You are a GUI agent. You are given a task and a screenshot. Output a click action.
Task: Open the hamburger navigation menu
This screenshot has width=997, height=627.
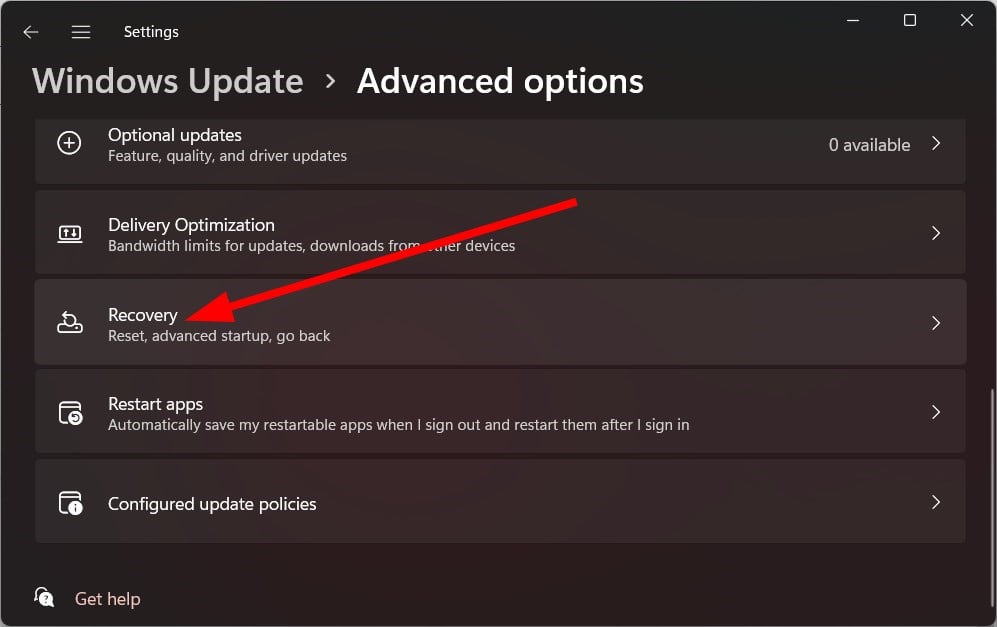(81, 32)
